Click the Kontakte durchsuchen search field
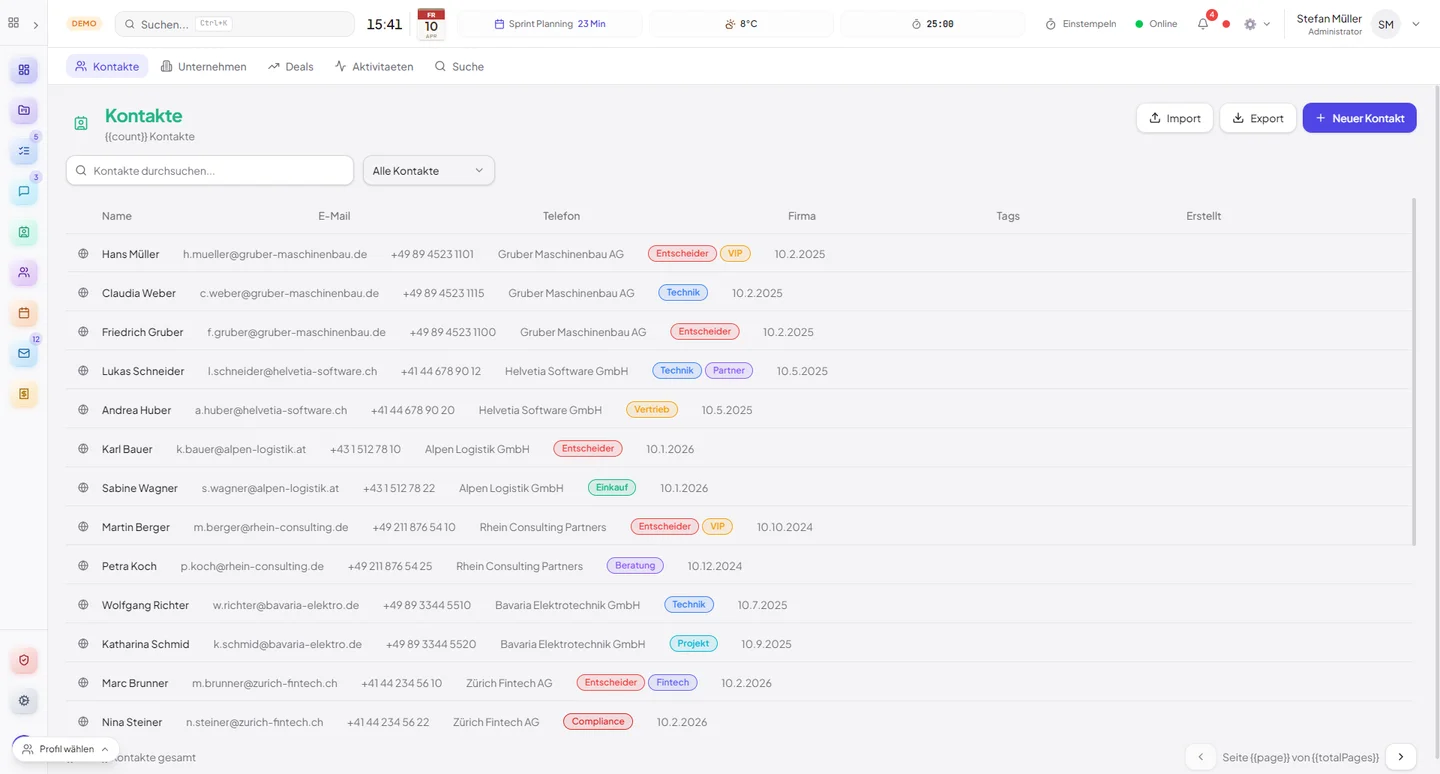The height and width of the screenshot is (774, 1440). click(x=210, y=171)
